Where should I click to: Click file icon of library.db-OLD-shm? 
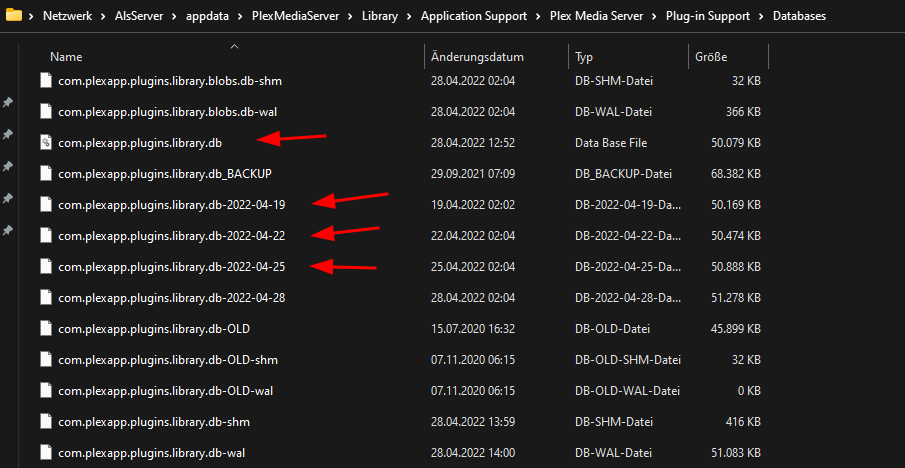point(46,360)
